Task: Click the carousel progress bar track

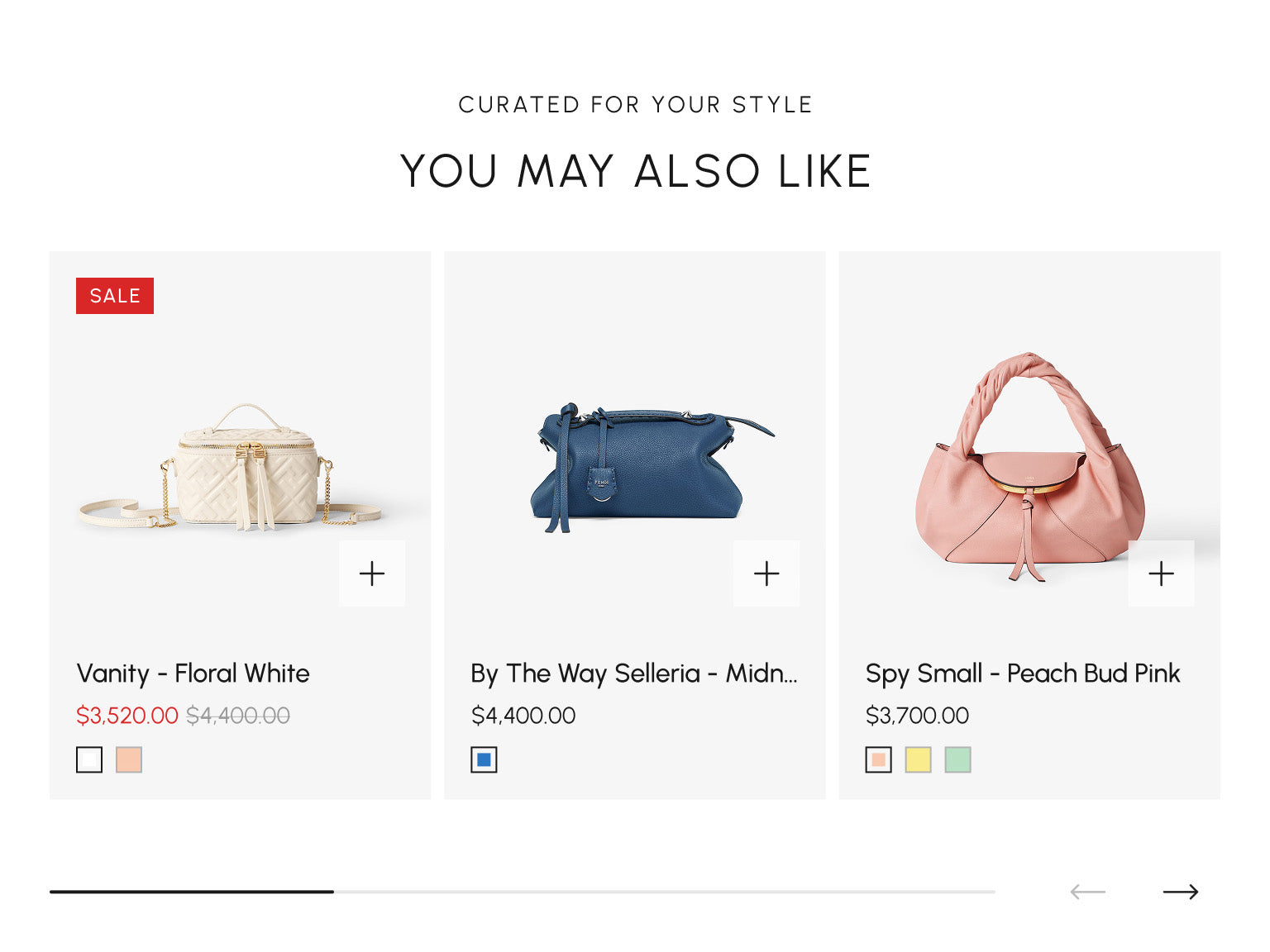Action: pyautogui.click(x=661, y=892)
